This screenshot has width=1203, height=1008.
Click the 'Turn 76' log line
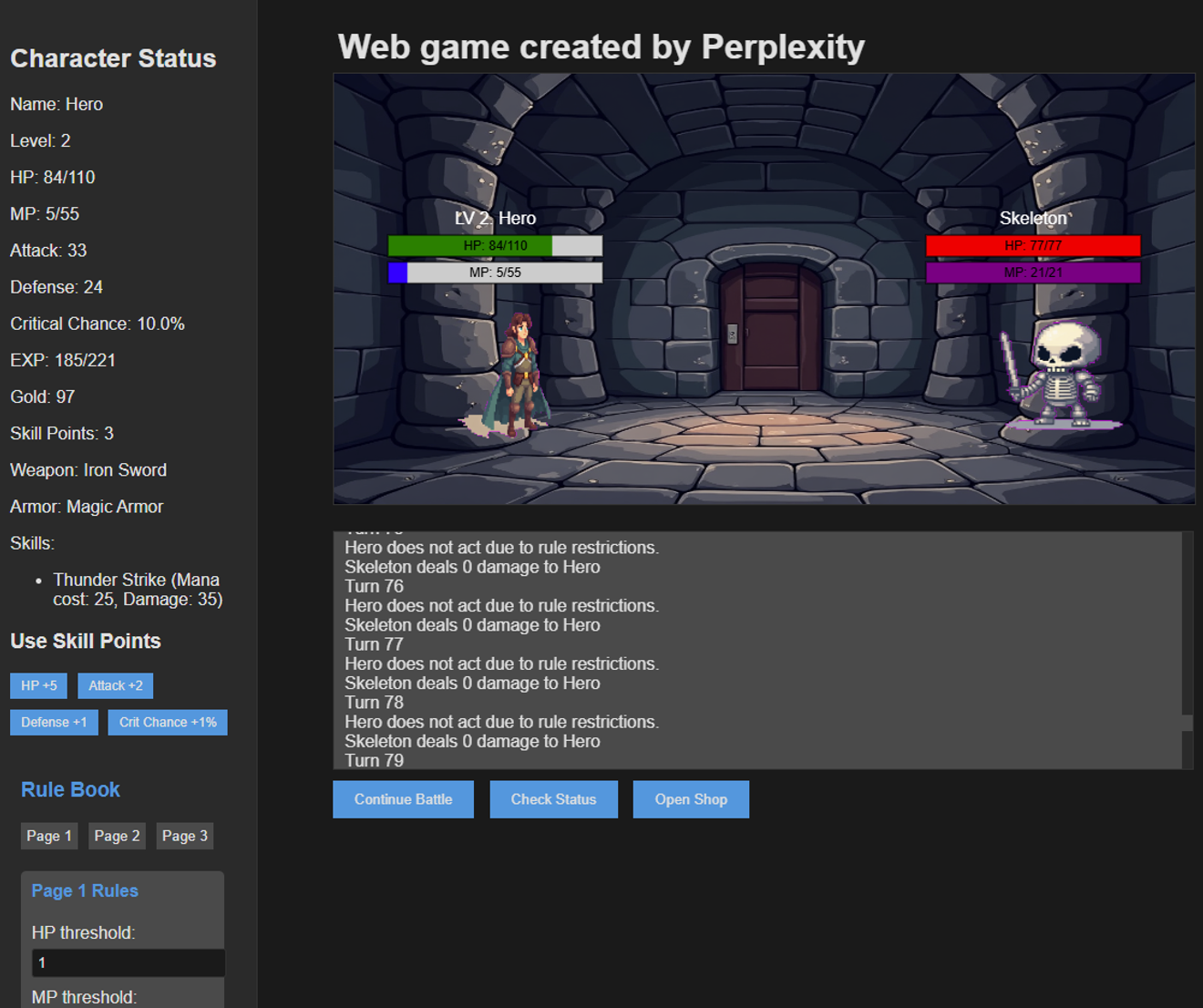[x=374, y=586]
